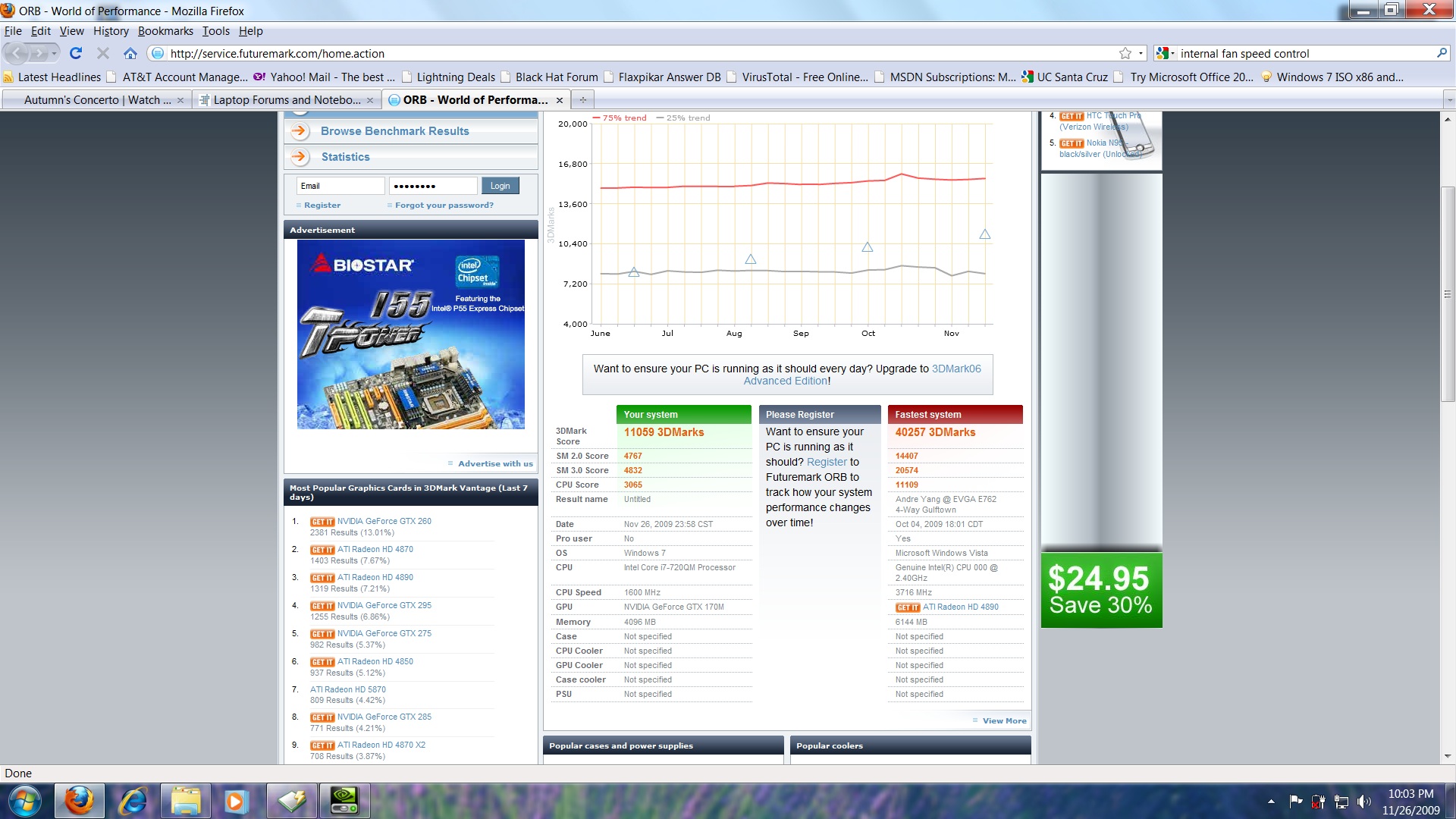Click Forgot your password link
Viewport: 1456px width, 819px height.
(x=444, y=206)
